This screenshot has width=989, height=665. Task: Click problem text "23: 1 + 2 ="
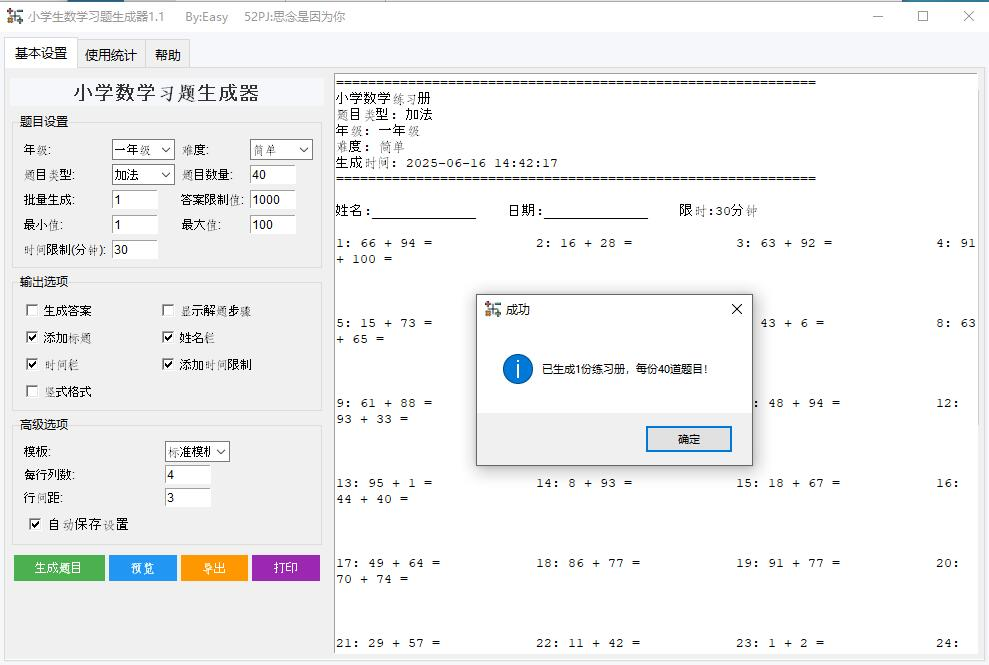click(780, 643)
